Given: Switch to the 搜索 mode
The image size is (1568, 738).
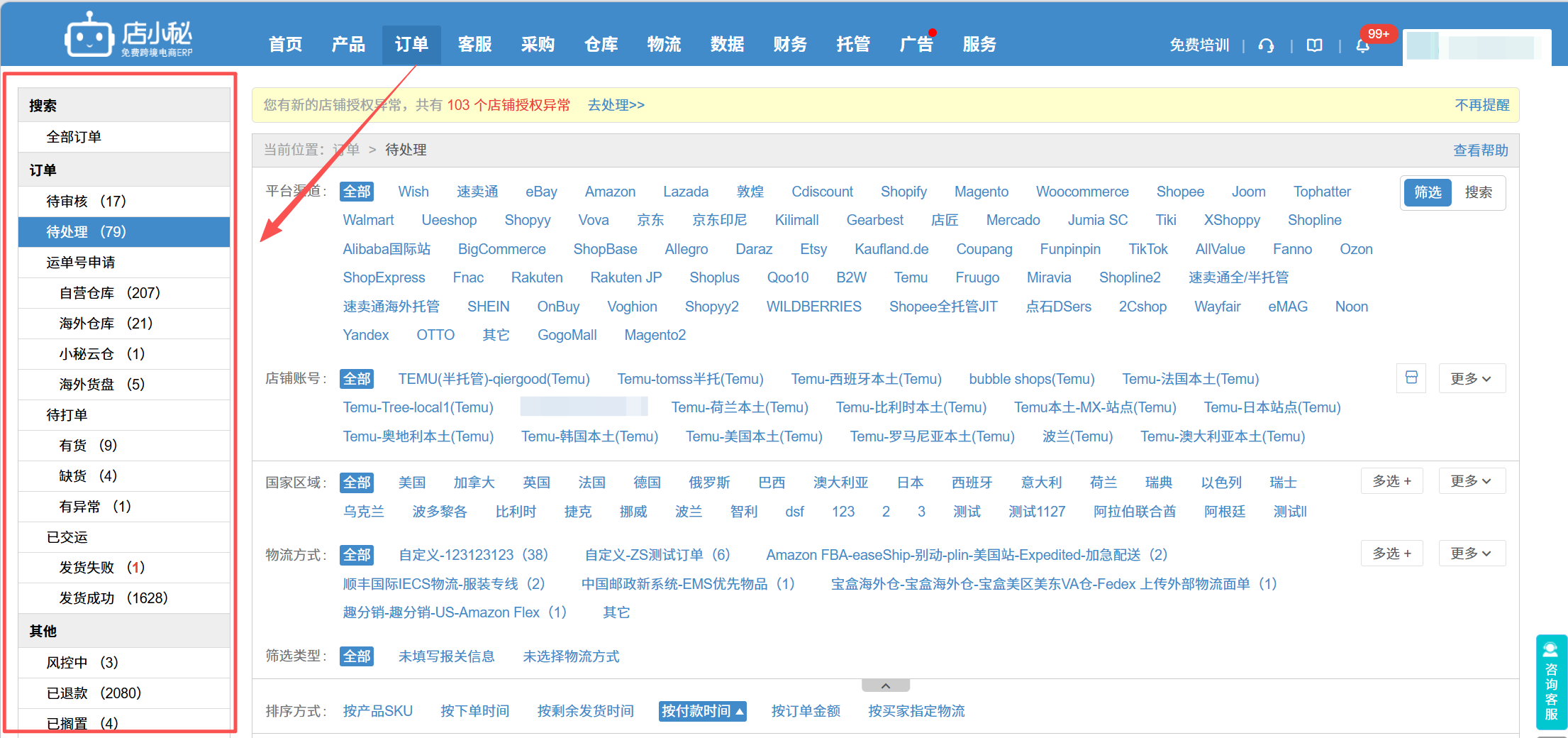Looking at the screenshot, I should pos(1479,192).
